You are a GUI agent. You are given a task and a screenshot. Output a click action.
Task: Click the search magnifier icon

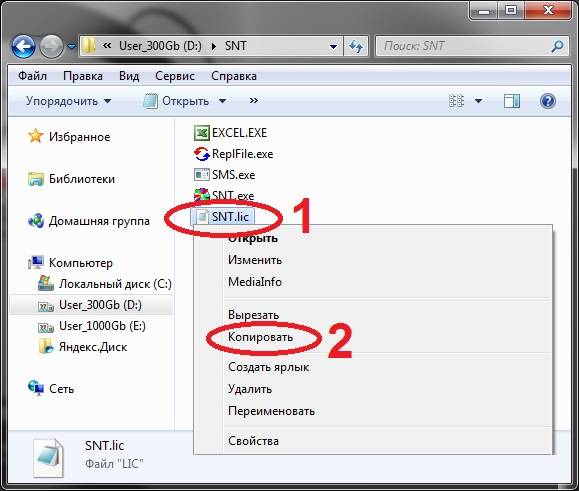coord(557,46)
